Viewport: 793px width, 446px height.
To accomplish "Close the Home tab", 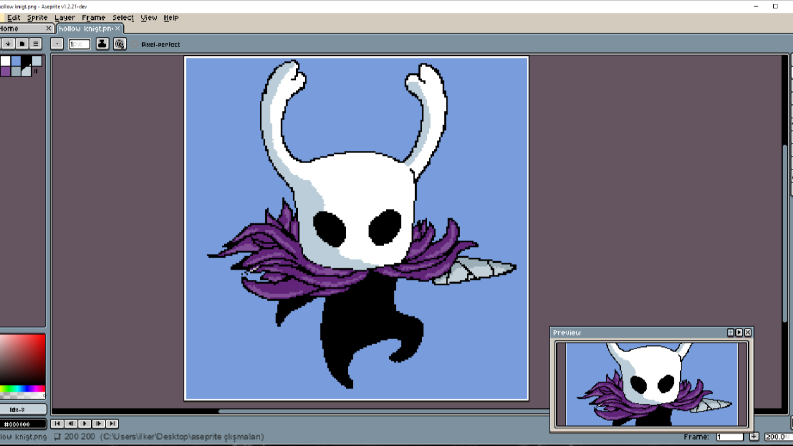I will pos(49,29).
